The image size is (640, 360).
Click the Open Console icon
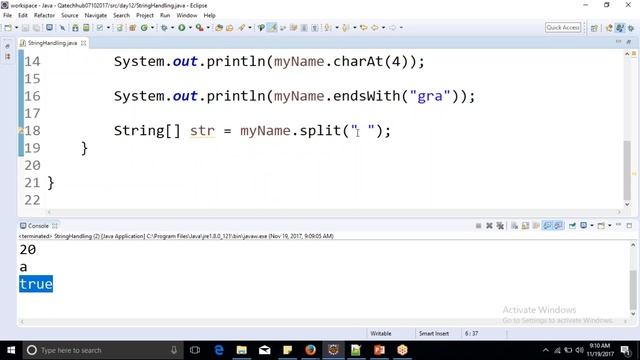(601, 226)
